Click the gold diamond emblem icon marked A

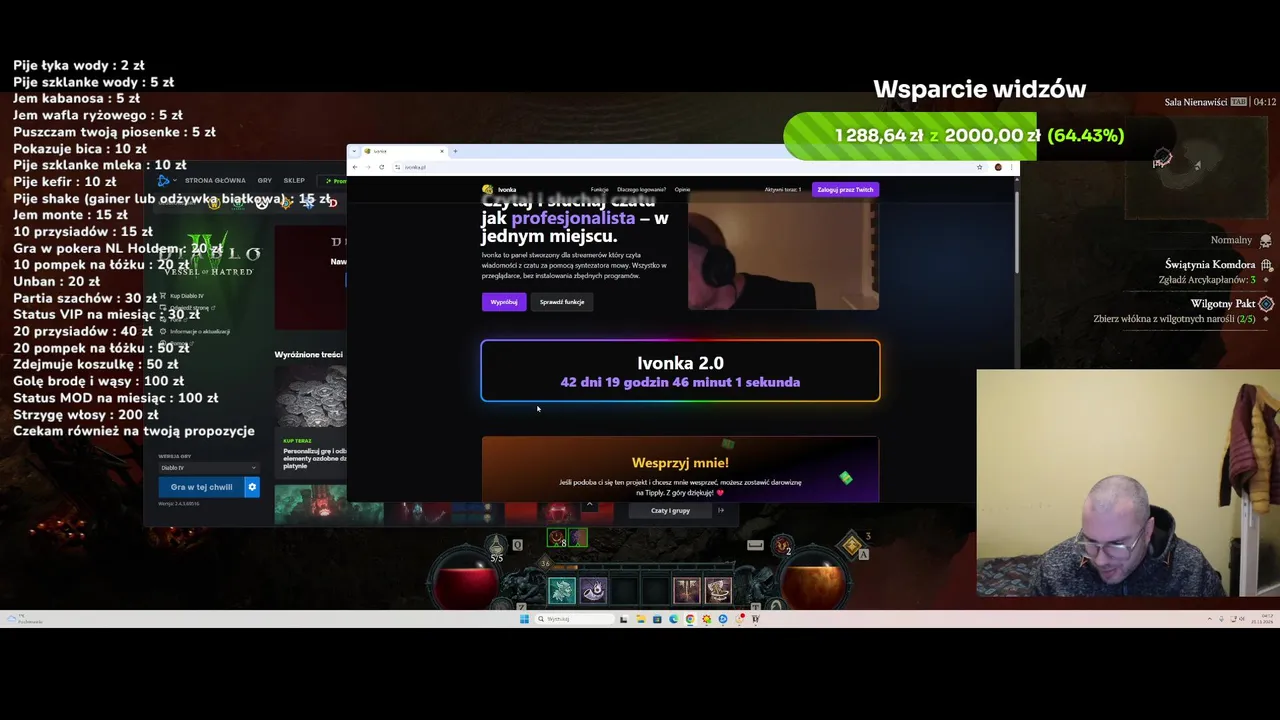click(x=852, y=545)
